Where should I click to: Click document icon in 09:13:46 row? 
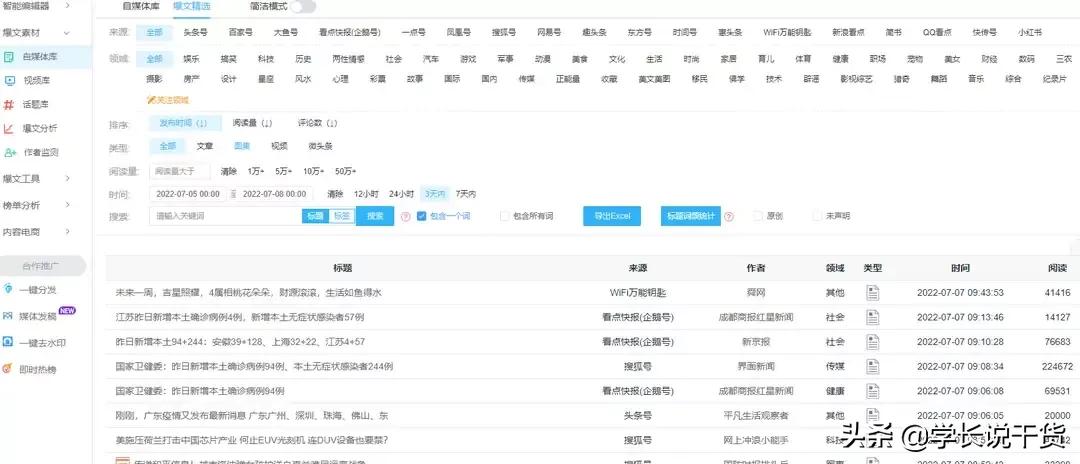click(x=873, y=317)
